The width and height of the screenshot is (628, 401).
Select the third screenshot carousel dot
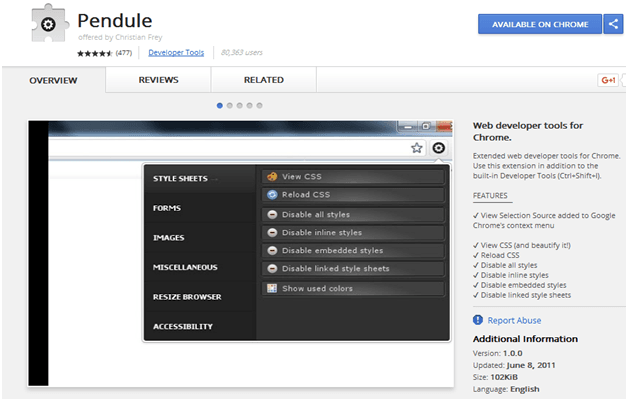pos(240,105)
